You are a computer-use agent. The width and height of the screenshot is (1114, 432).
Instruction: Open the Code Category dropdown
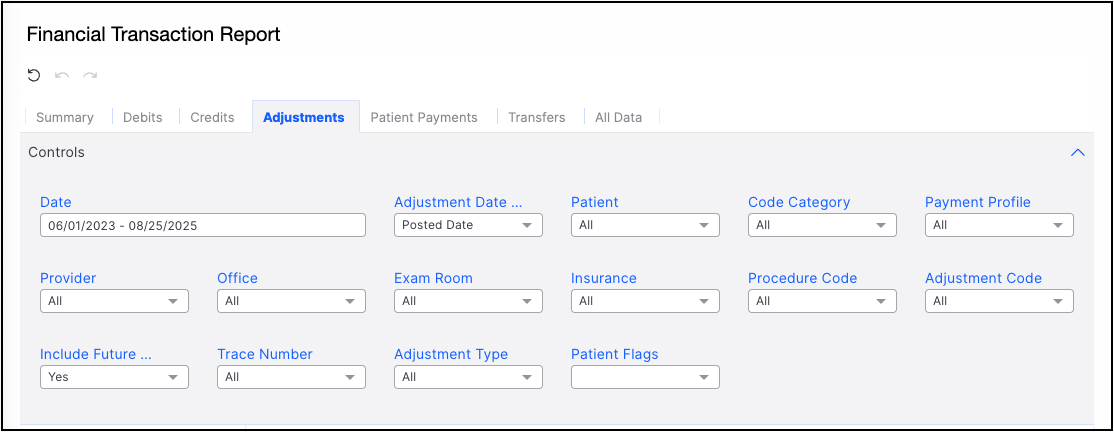point(822,225)
